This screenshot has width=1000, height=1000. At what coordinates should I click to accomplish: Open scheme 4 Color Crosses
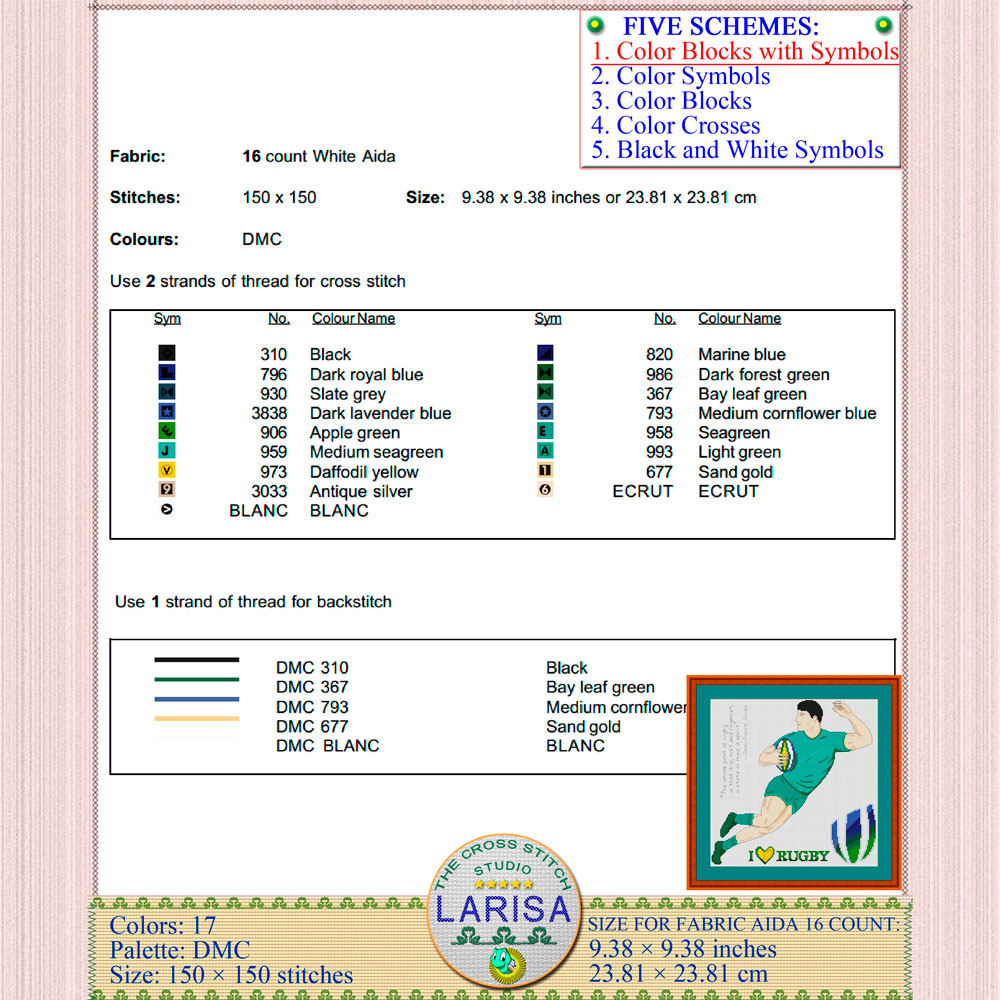tap(675, 126)
